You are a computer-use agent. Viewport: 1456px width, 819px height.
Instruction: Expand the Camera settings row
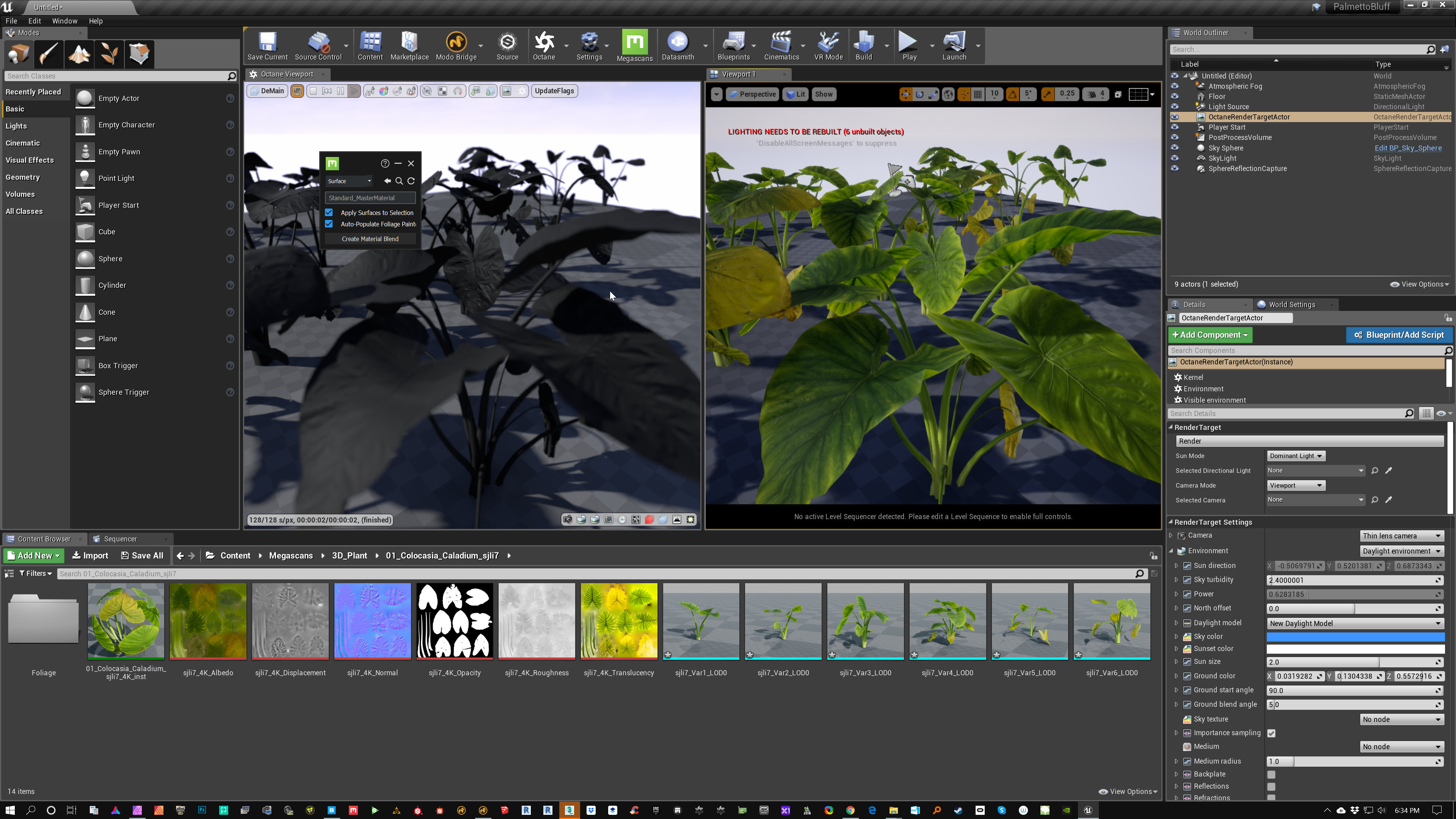tap(1171, 535)
